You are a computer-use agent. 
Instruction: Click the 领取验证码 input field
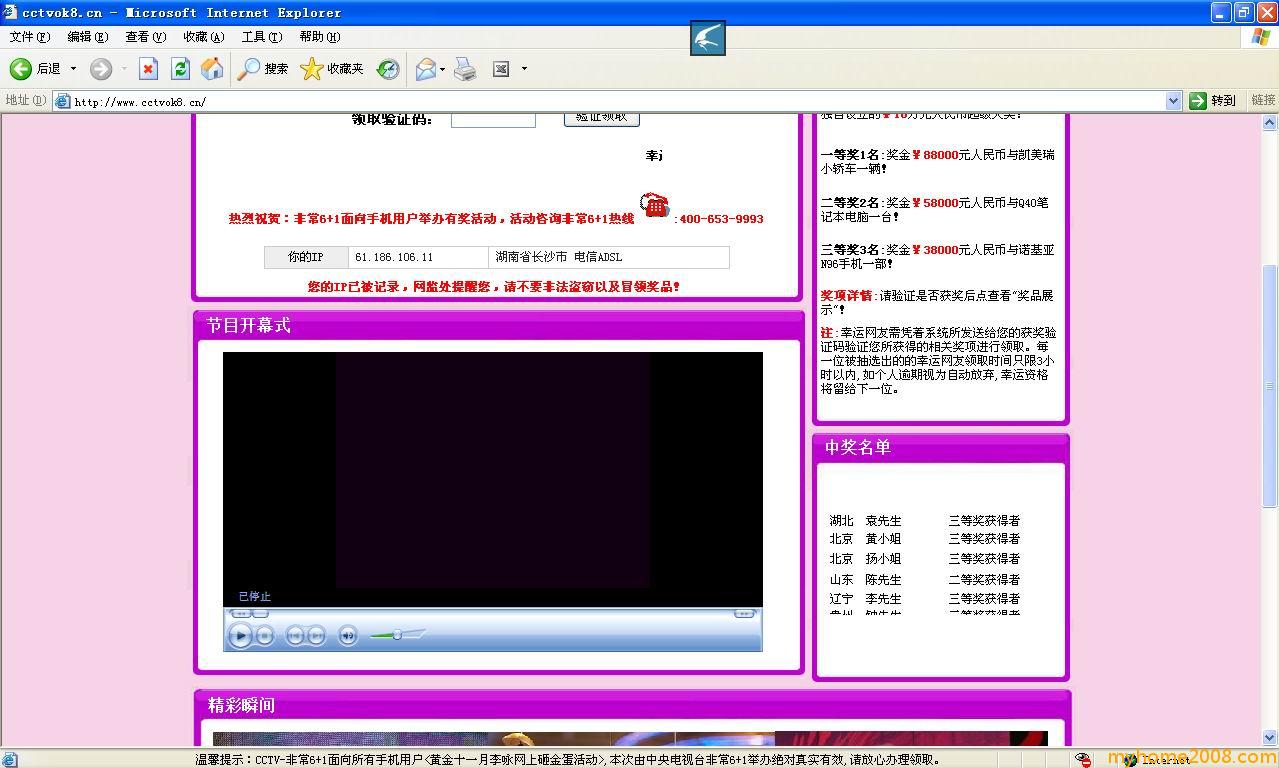493,119
